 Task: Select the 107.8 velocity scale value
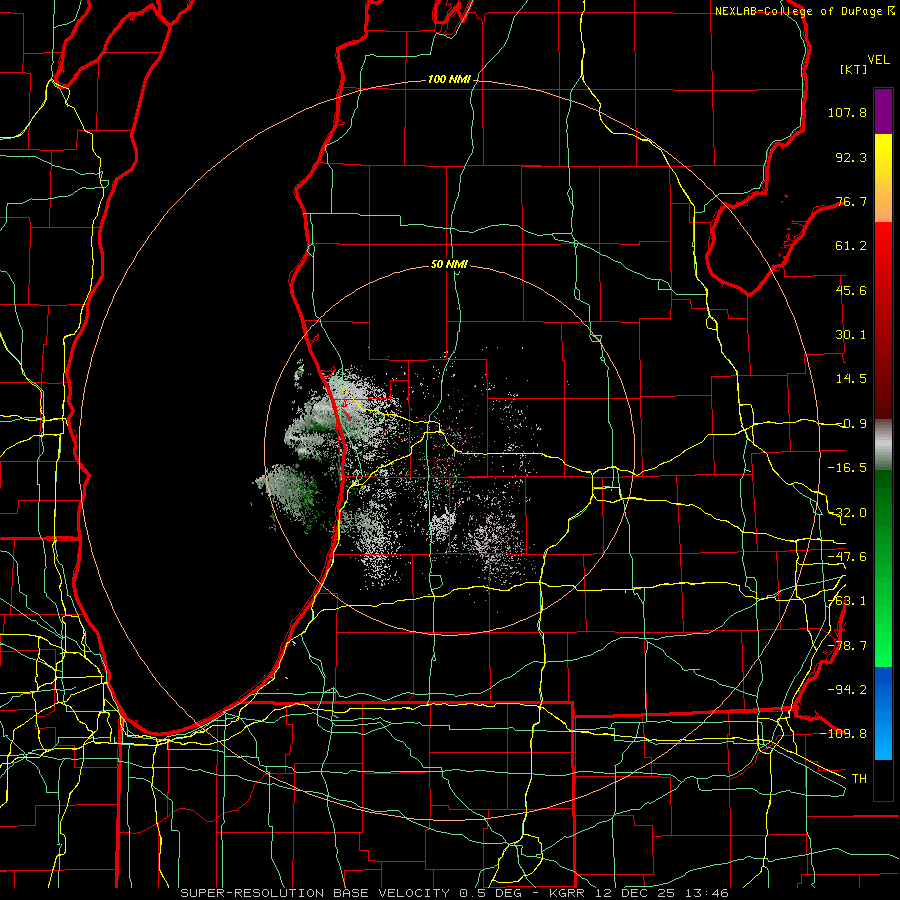[847, 112]
